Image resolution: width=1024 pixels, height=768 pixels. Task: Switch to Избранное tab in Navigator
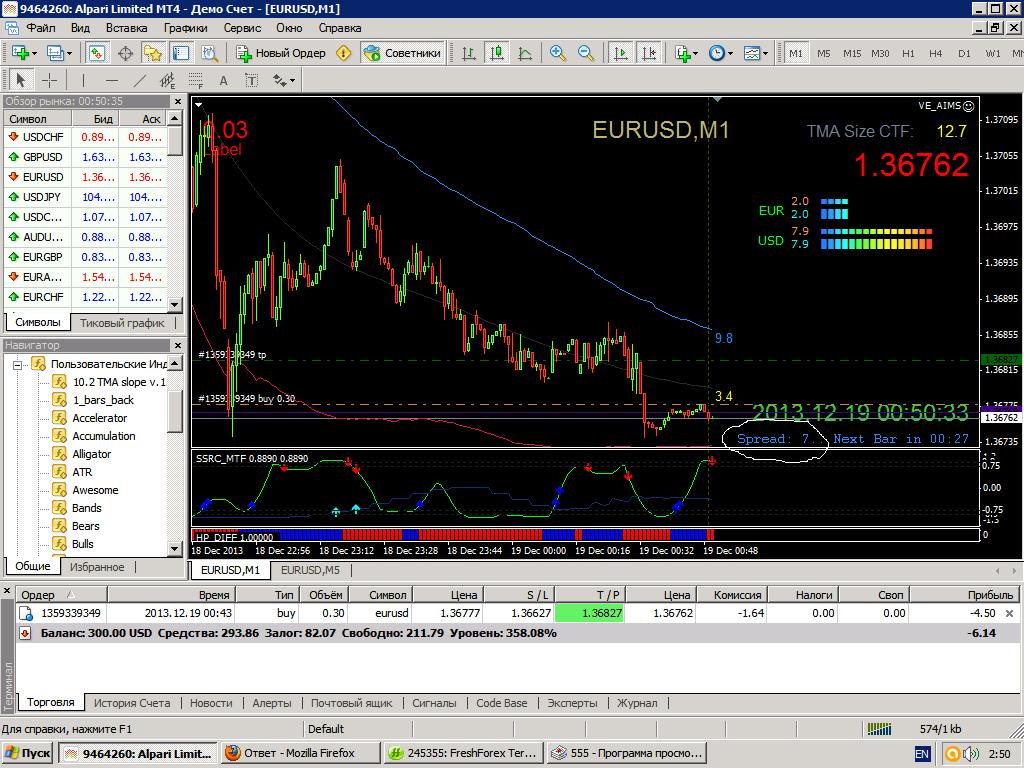click(x=97, y=567)
